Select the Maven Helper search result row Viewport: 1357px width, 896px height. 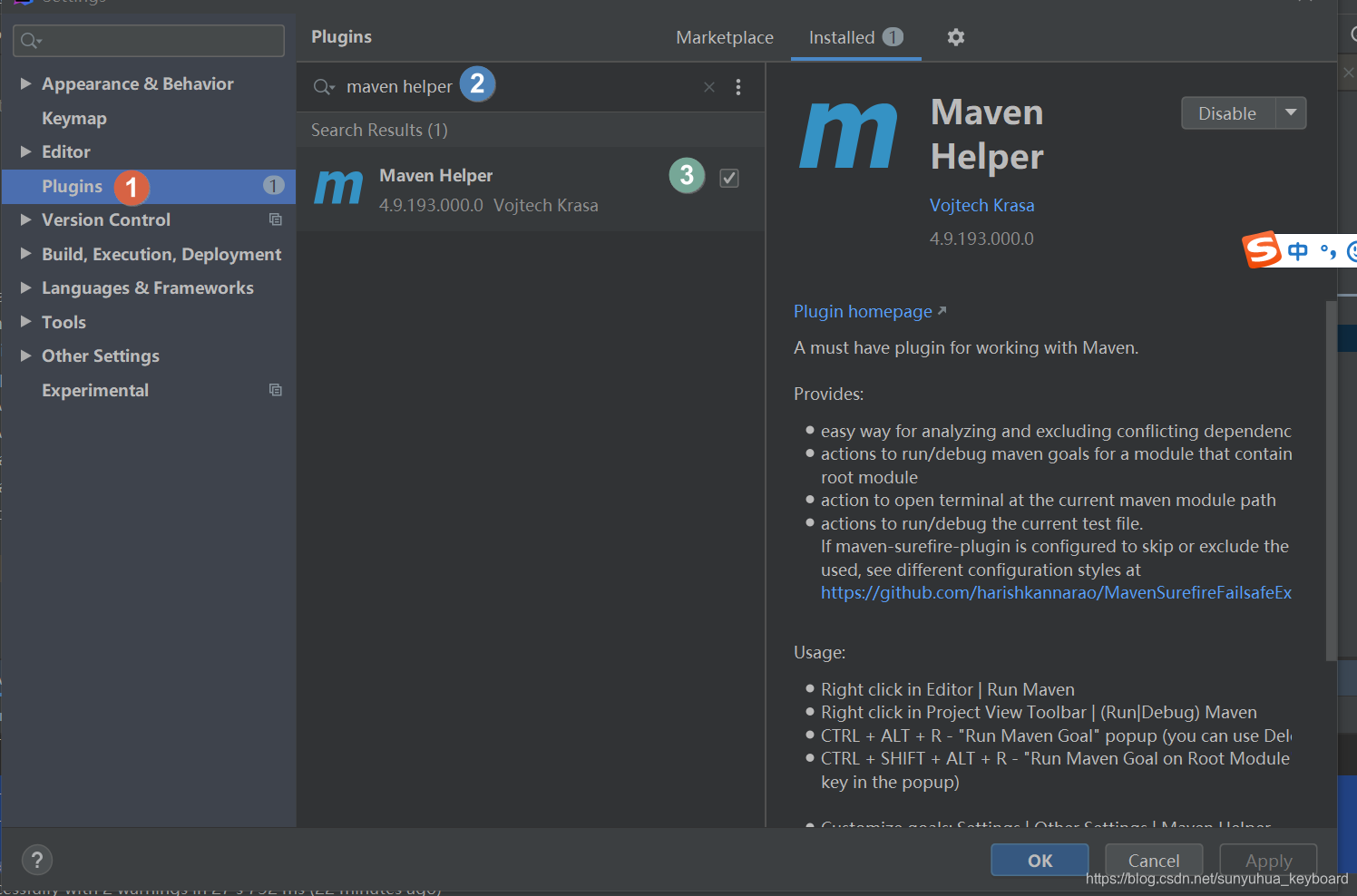[531, 189]
